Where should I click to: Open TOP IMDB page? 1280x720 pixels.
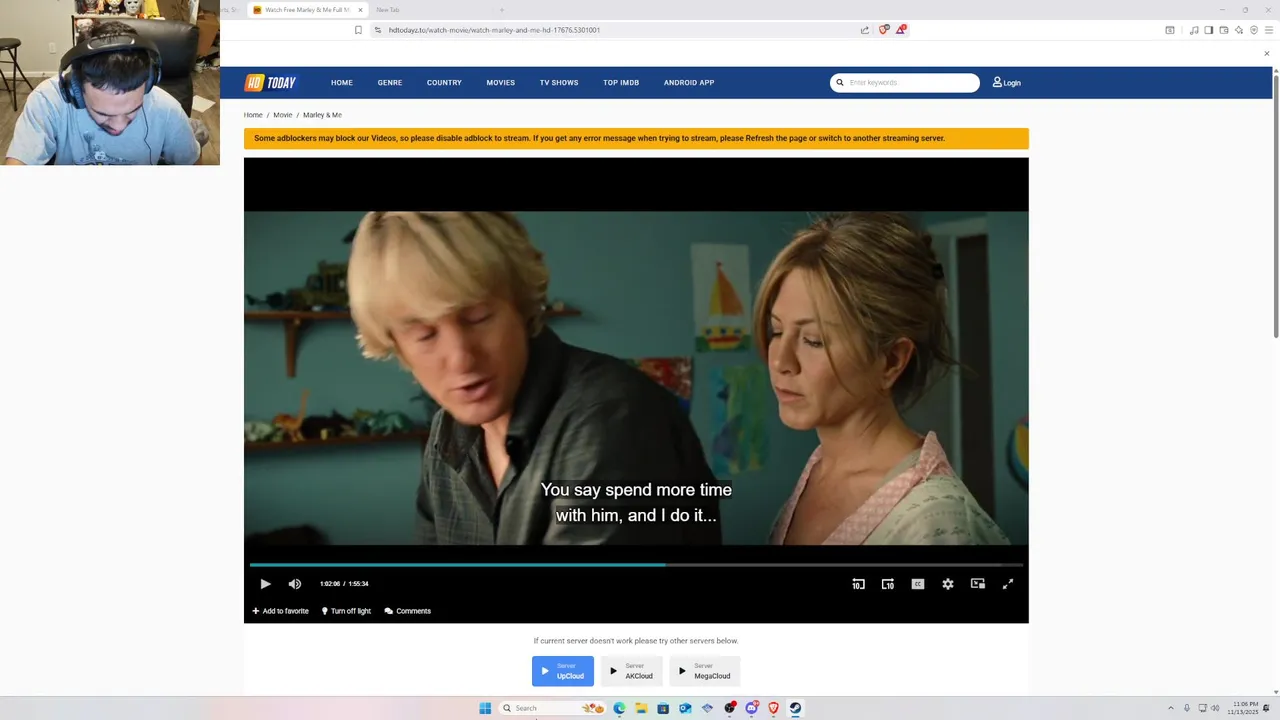pos(621,83)
